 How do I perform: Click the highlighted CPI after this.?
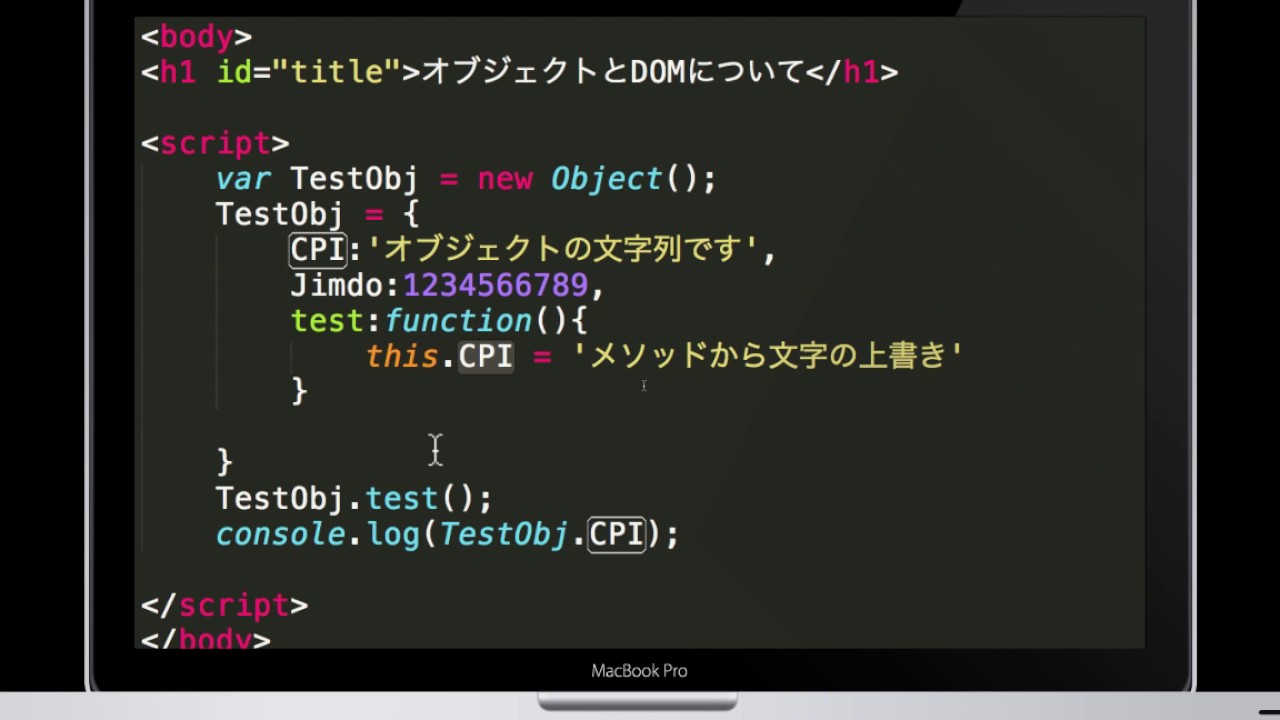[486, 356]
